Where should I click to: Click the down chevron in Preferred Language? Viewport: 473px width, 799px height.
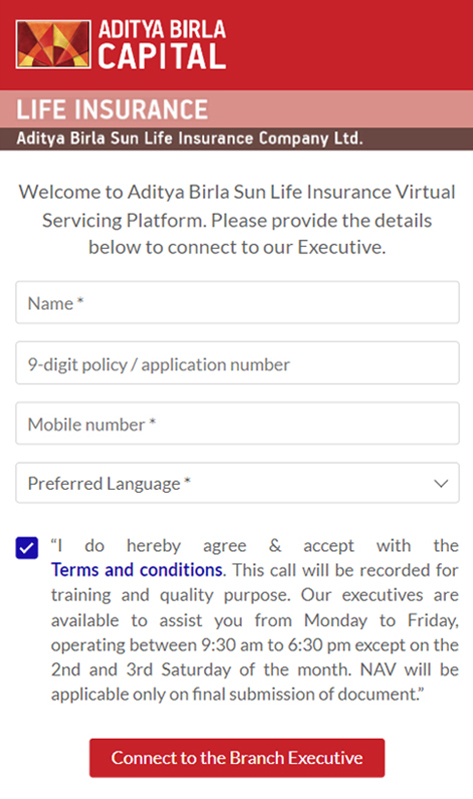(441, 483)
